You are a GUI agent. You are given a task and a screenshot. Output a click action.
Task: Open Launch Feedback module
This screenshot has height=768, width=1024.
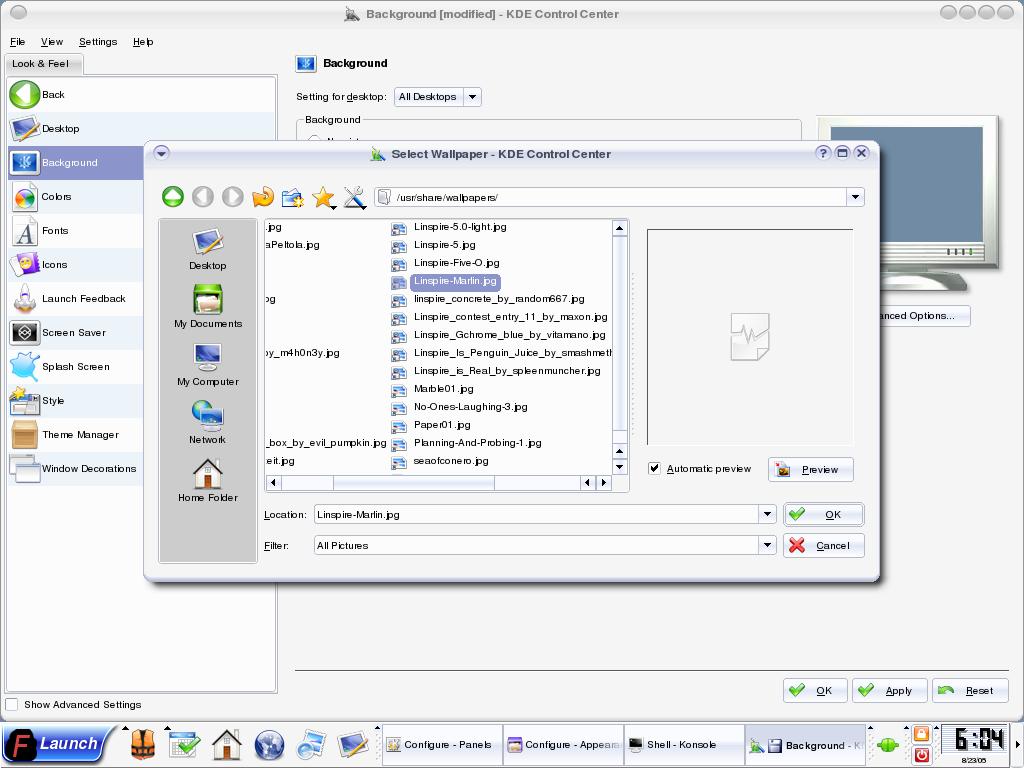coord(76,298)
